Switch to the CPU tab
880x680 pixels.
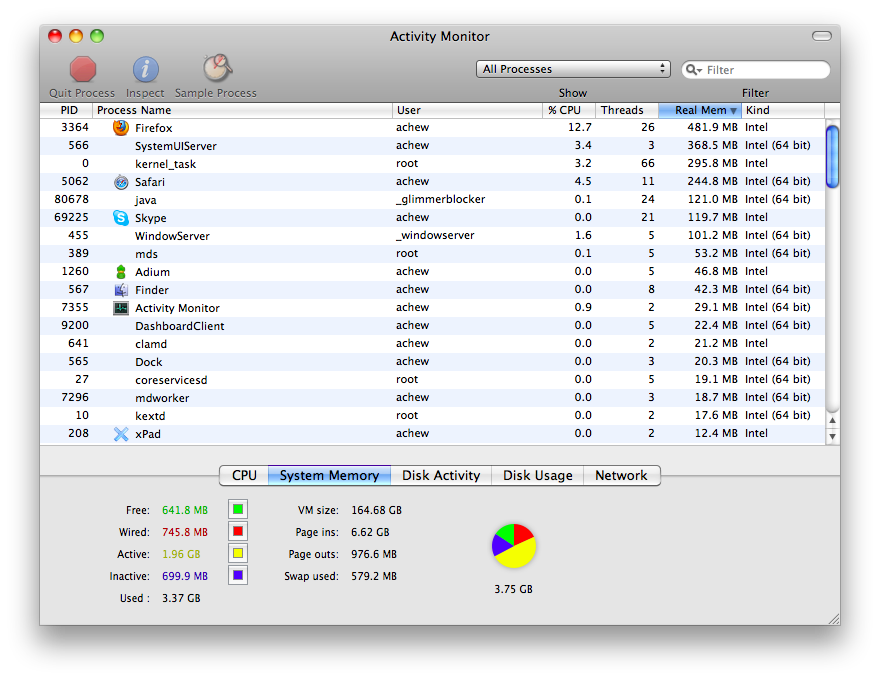coord(244,475)
